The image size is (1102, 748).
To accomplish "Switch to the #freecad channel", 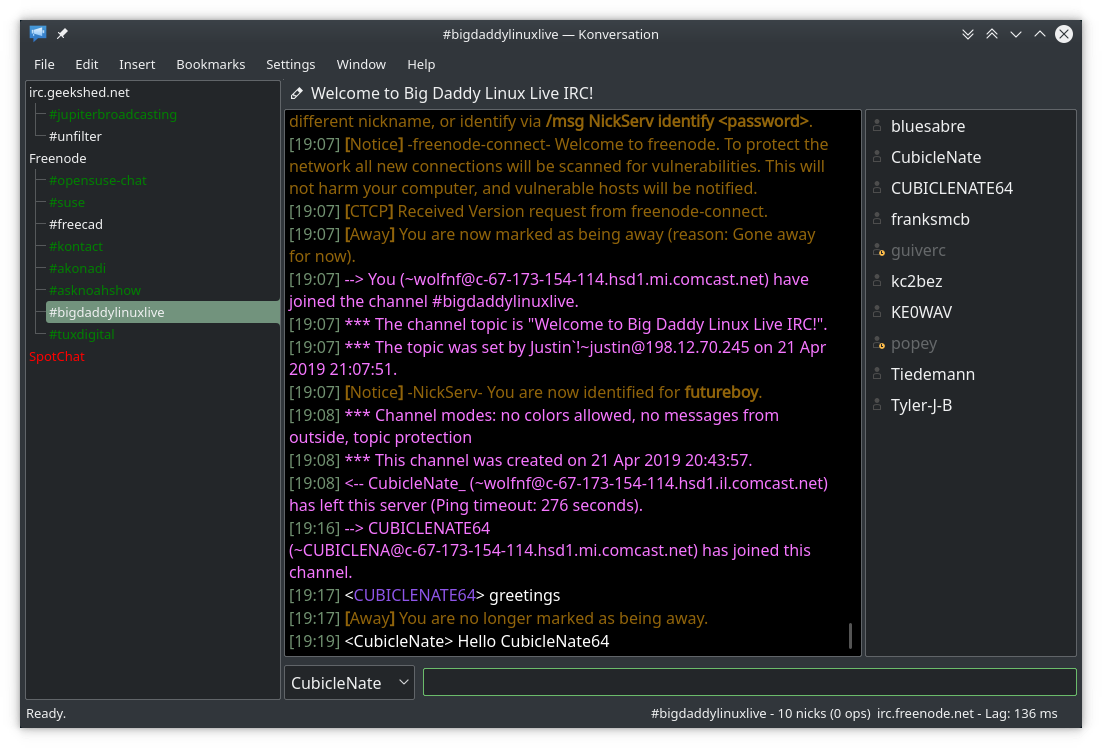I will [75, 224].
